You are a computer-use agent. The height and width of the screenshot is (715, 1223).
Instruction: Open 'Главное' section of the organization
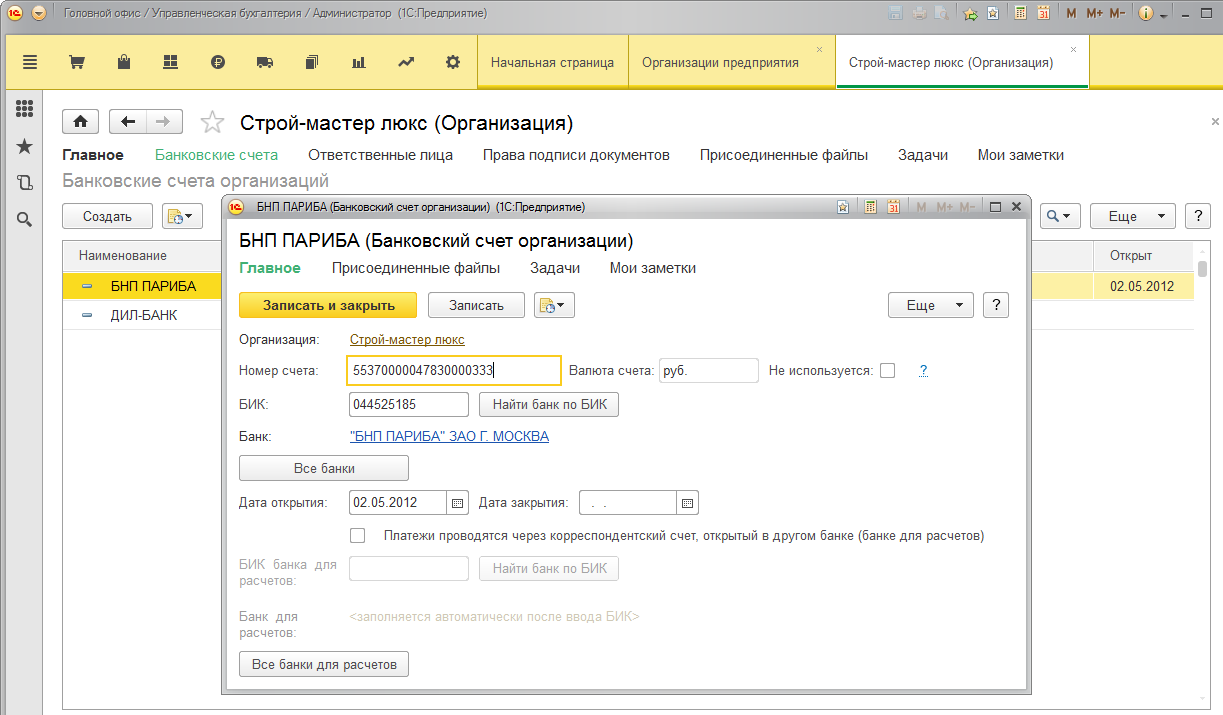click(93, 155)
